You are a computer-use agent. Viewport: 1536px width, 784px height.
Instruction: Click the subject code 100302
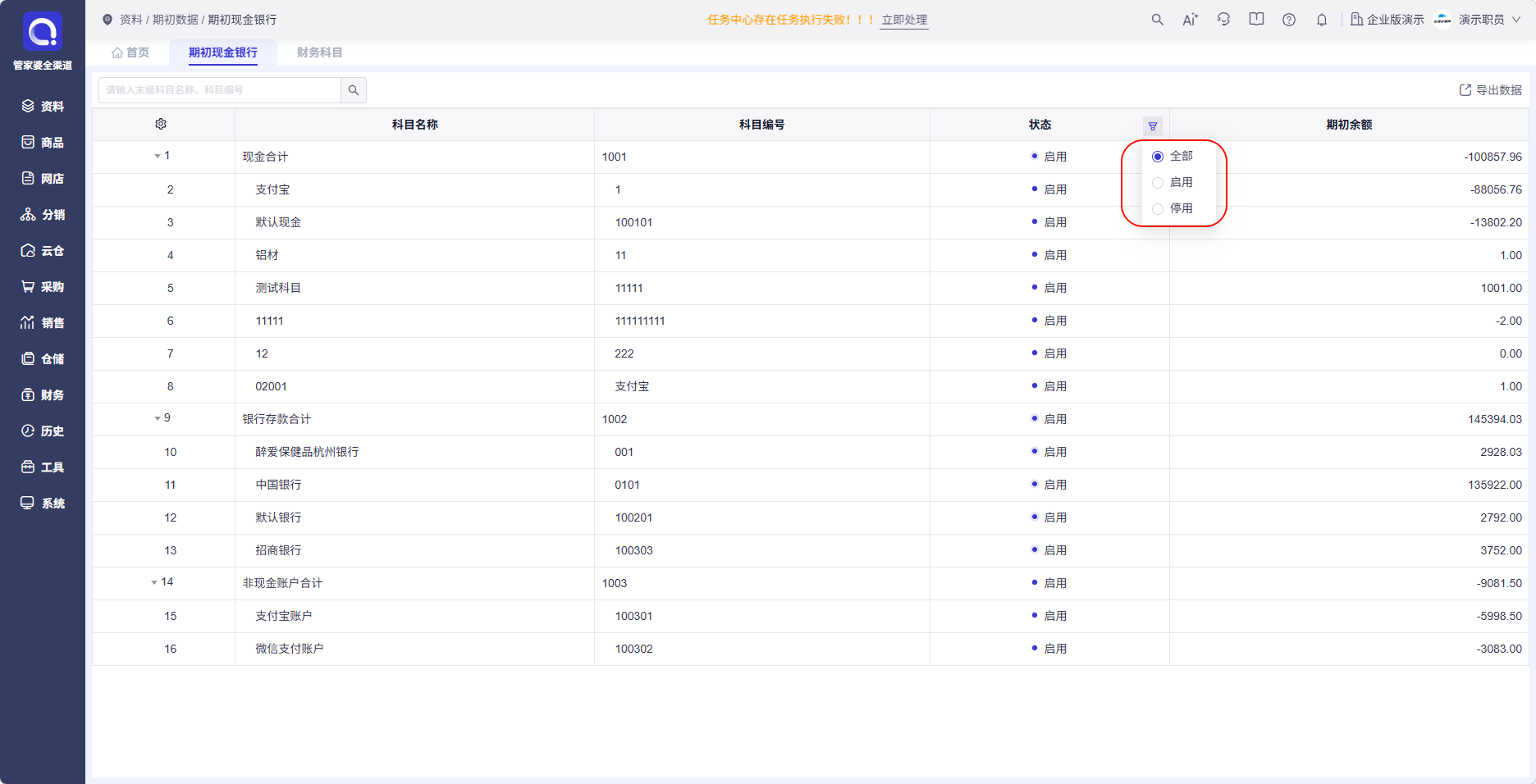point(634,649)
